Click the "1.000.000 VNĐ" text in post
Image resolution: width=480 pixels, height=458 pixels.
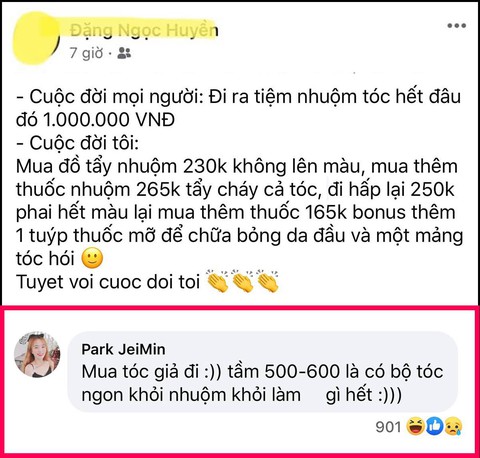[109, 120]
